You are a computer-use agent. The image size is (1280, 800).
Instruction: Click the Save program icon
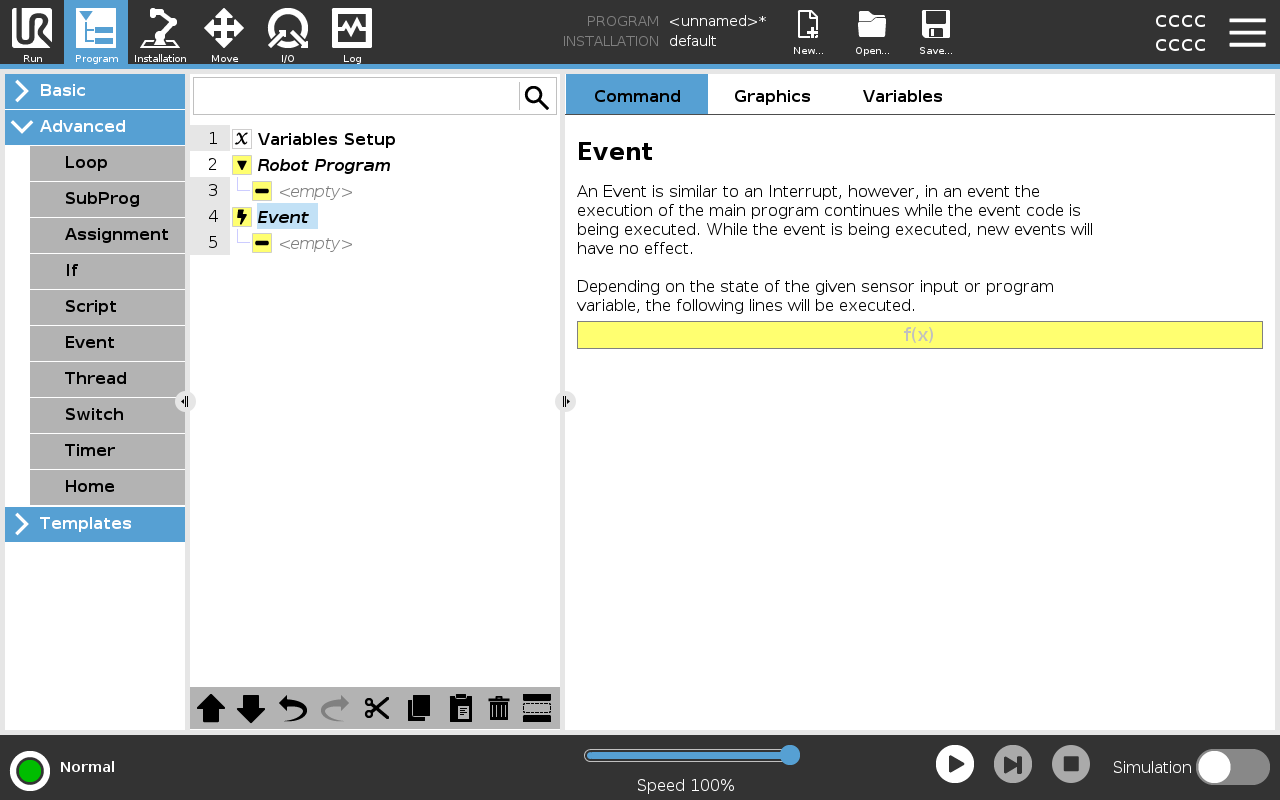pyautogui.click(x=935, y=33)
